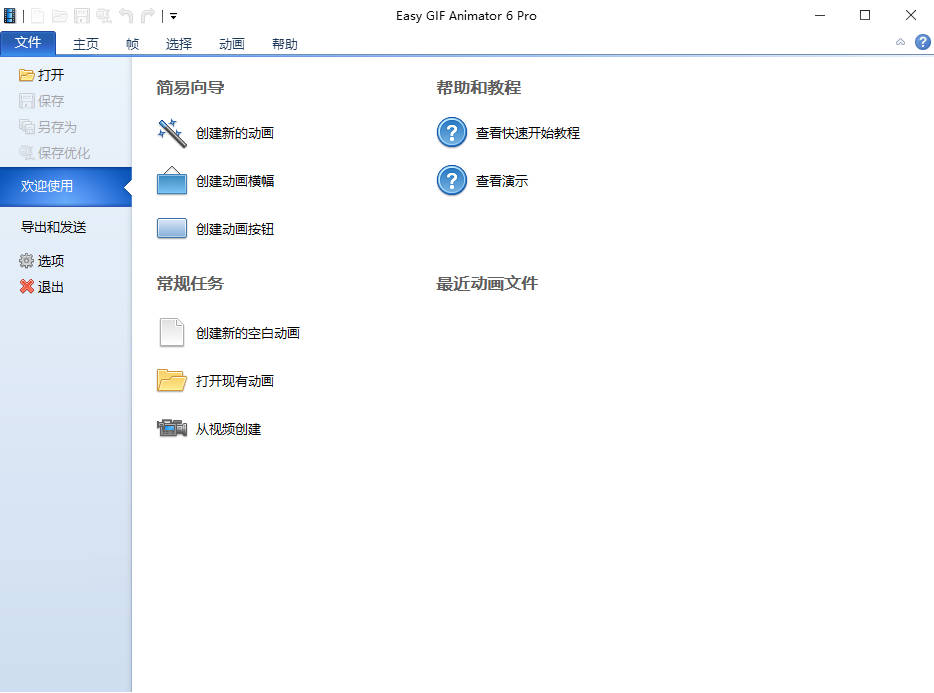Image resolution: width=934 pixels, height=693 pixels.
Task: Start 创建动画按钮 wizard
Action: click(235, 229)
